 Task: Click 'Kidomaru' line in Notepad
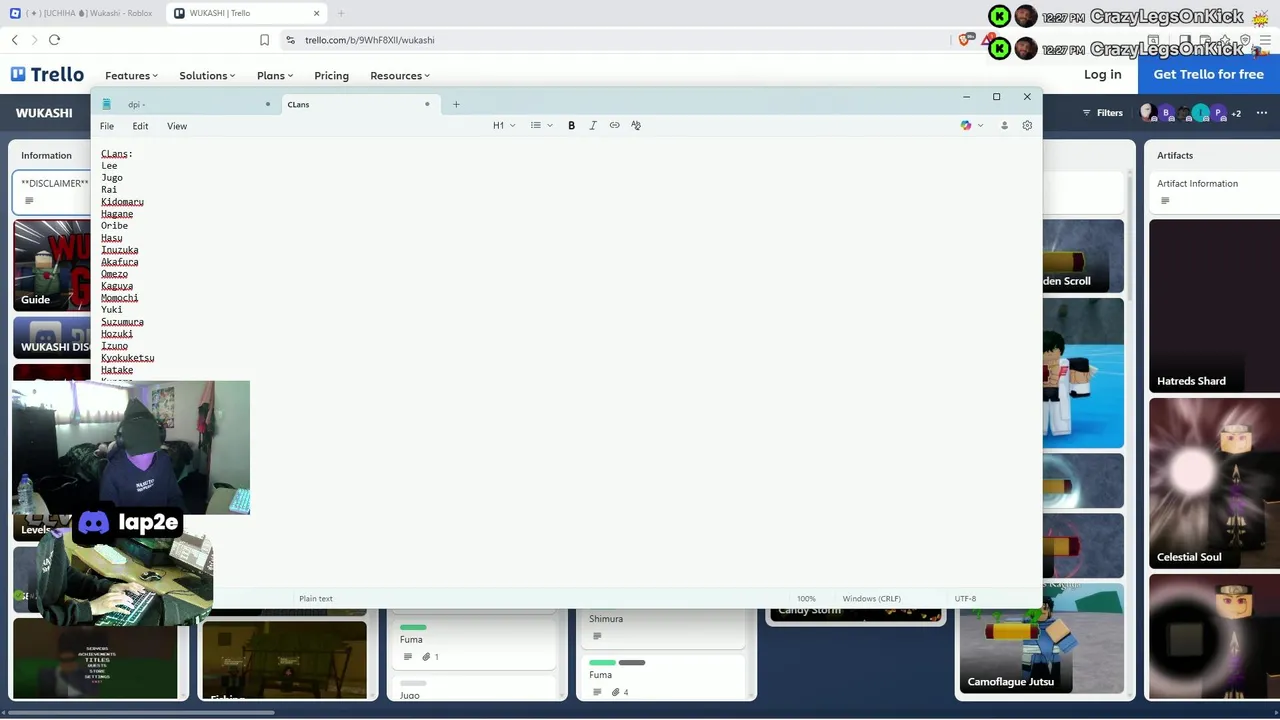(x=122, y=202)
